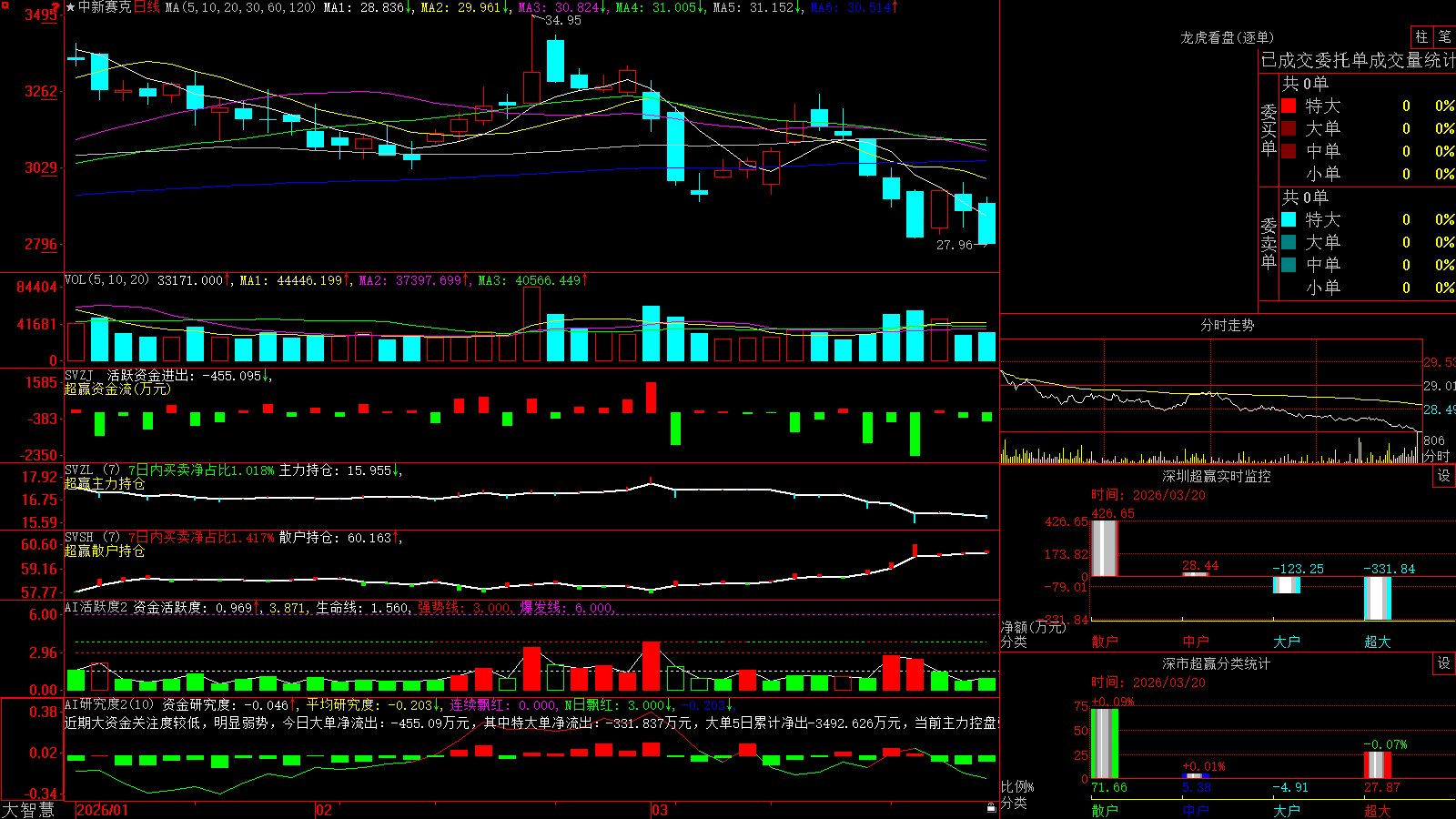Click the 71.66 散户 bar in 分类统计
This screenshot has width=1456, height=819.
tap(1105, 743)
